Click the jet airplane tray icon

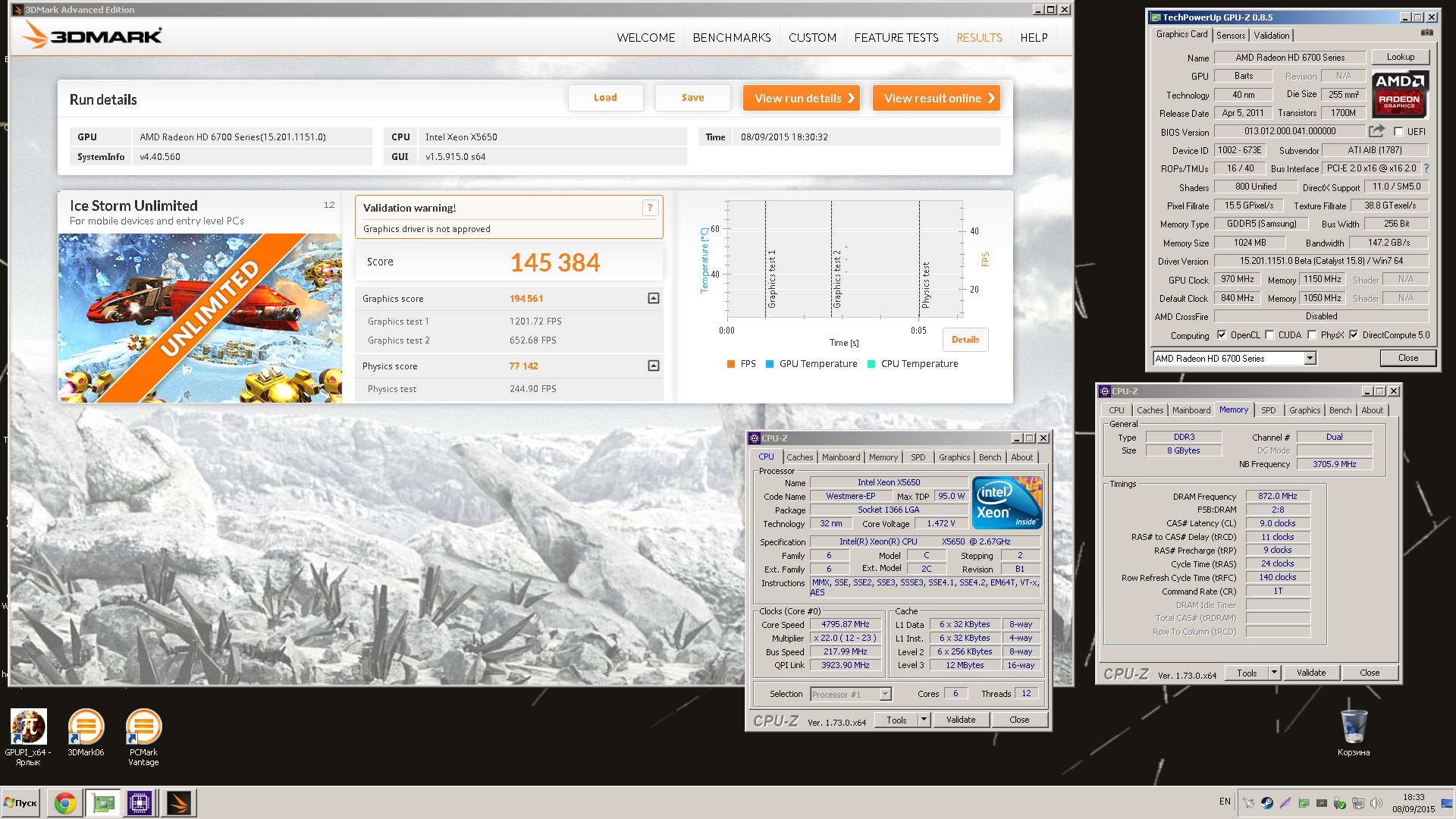click(1249, 802)
